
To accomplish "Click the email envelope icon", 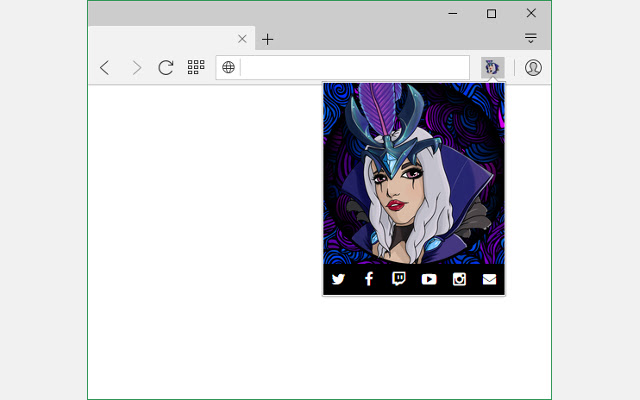I will point(489,279).
